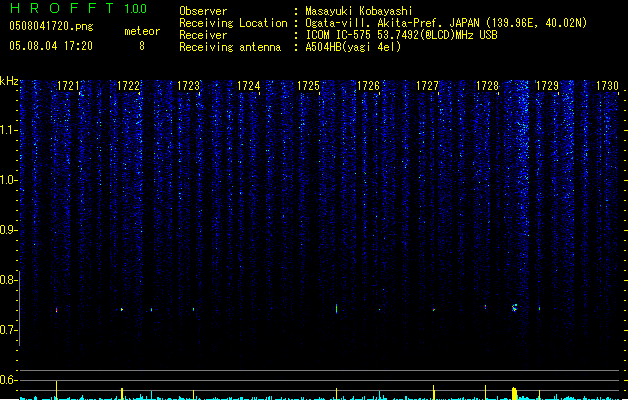Screen dimensions: 629x400
Task: Click the 1725 time marker
Action: [308, 86]
